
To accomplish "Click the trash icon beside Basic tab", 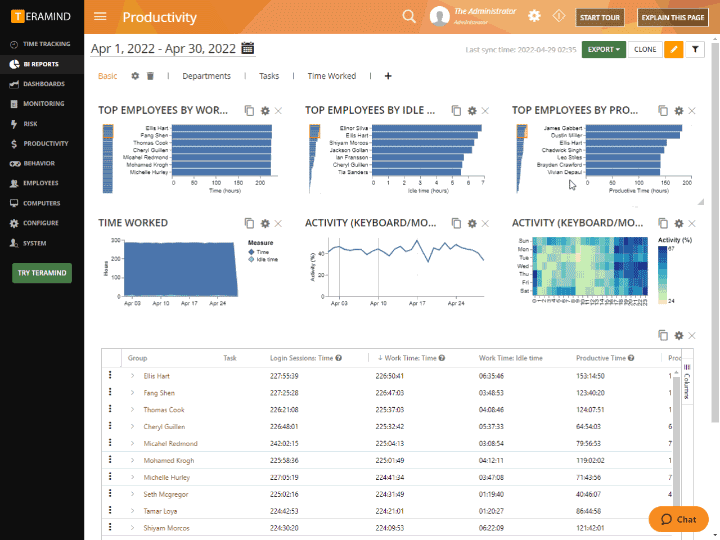I will [x=150, y=76].
